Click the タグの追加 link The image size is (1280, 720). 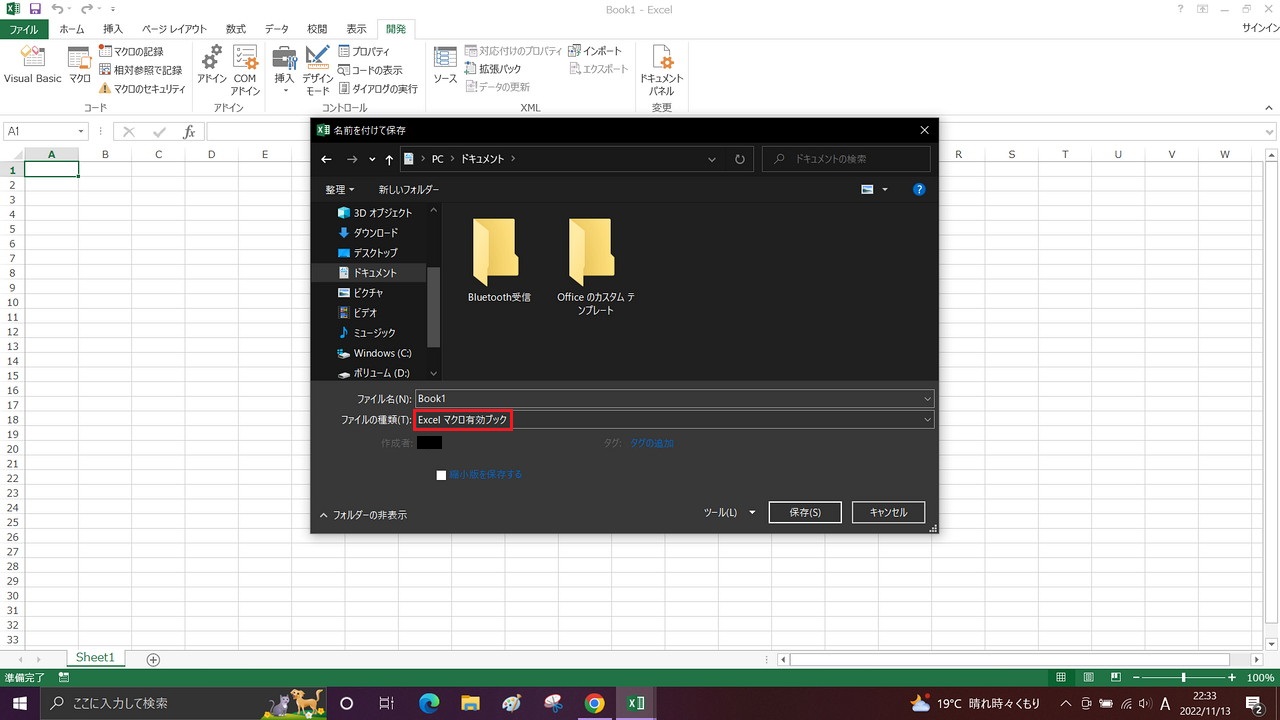(x=651, y=443)
